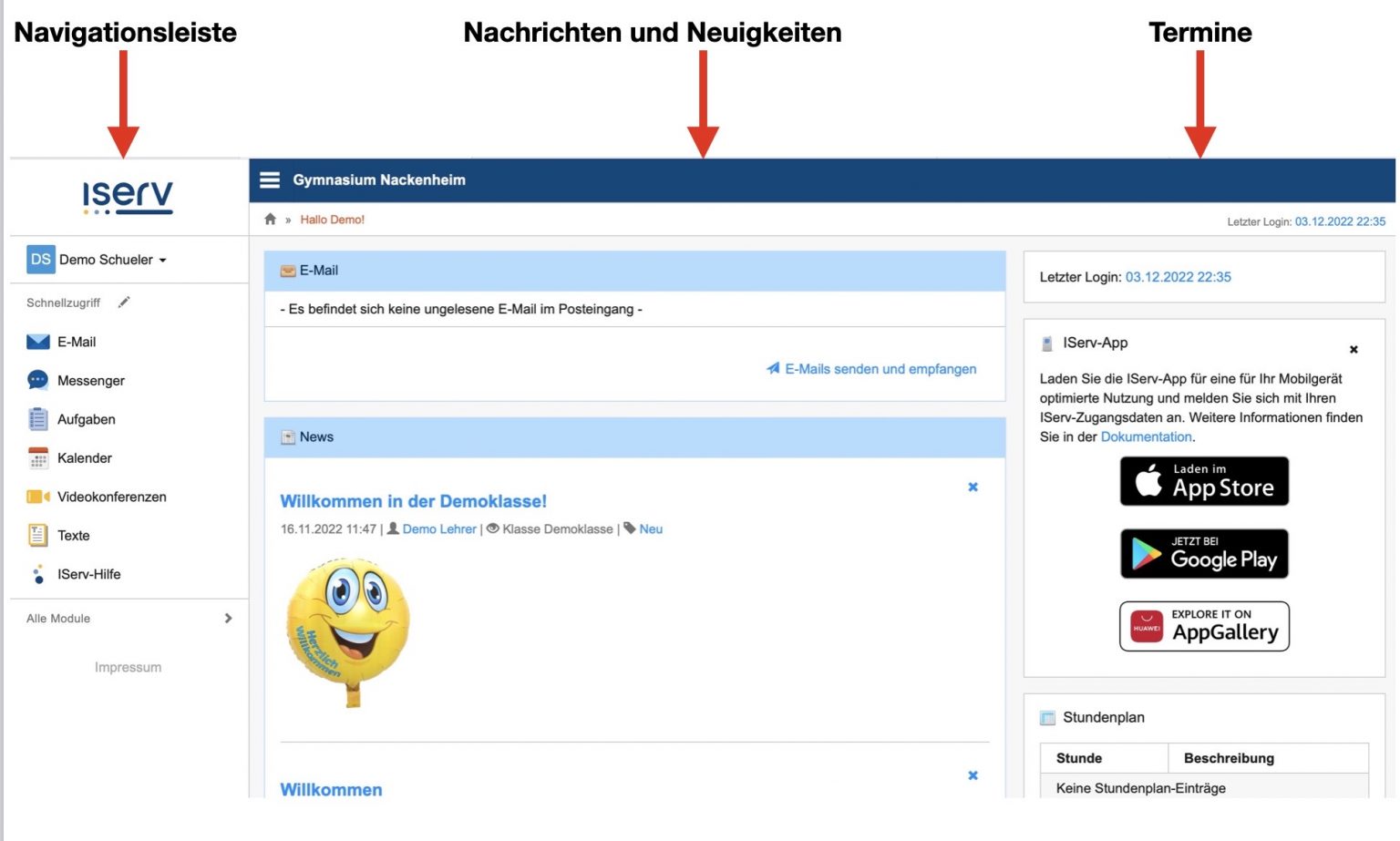Viewport: 1400px width, 841px height.
Task: Dismiss the Willkommen in der Demoklasse news
Action: [973, 487]
